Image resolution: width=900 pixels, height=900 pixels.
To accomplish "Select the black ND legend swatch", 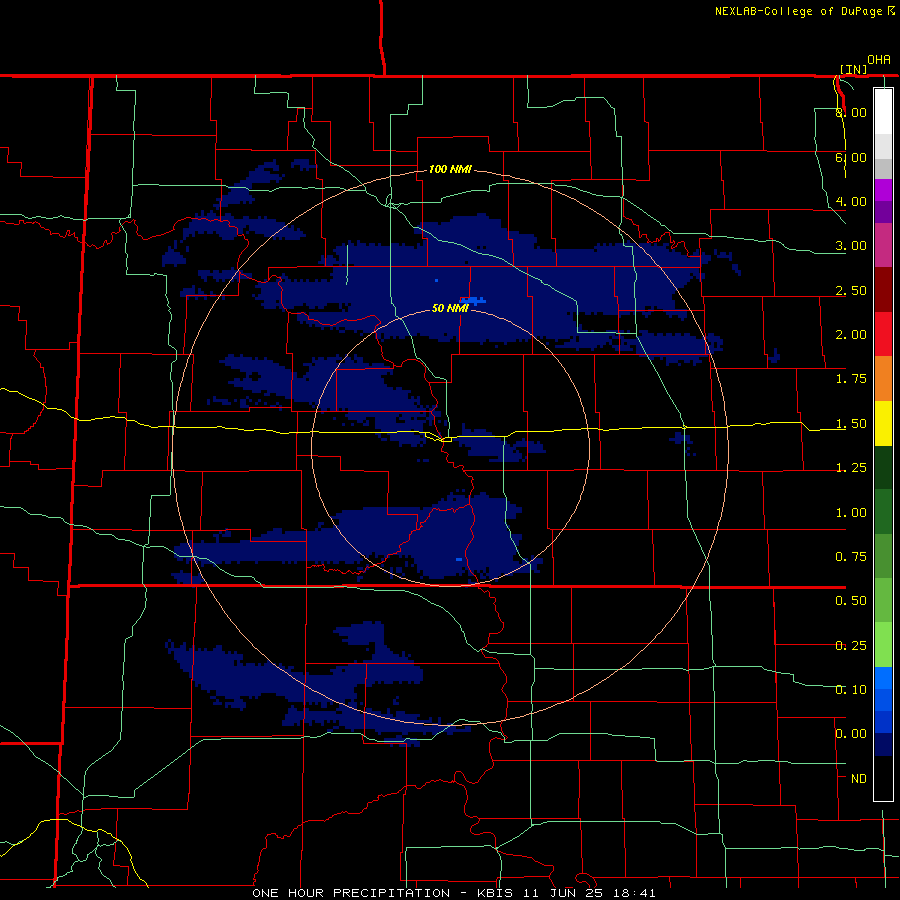I will 883,778.
